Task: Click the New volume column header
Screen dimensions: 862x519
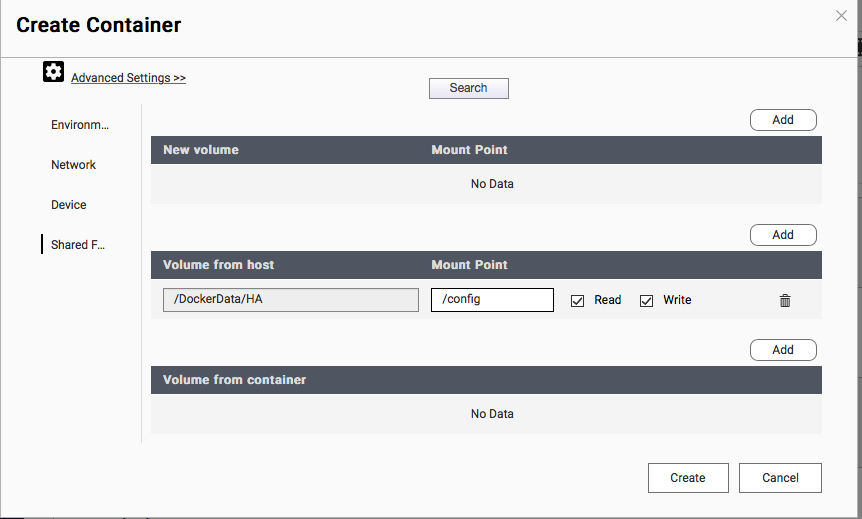Action: (x=201, y=150)
